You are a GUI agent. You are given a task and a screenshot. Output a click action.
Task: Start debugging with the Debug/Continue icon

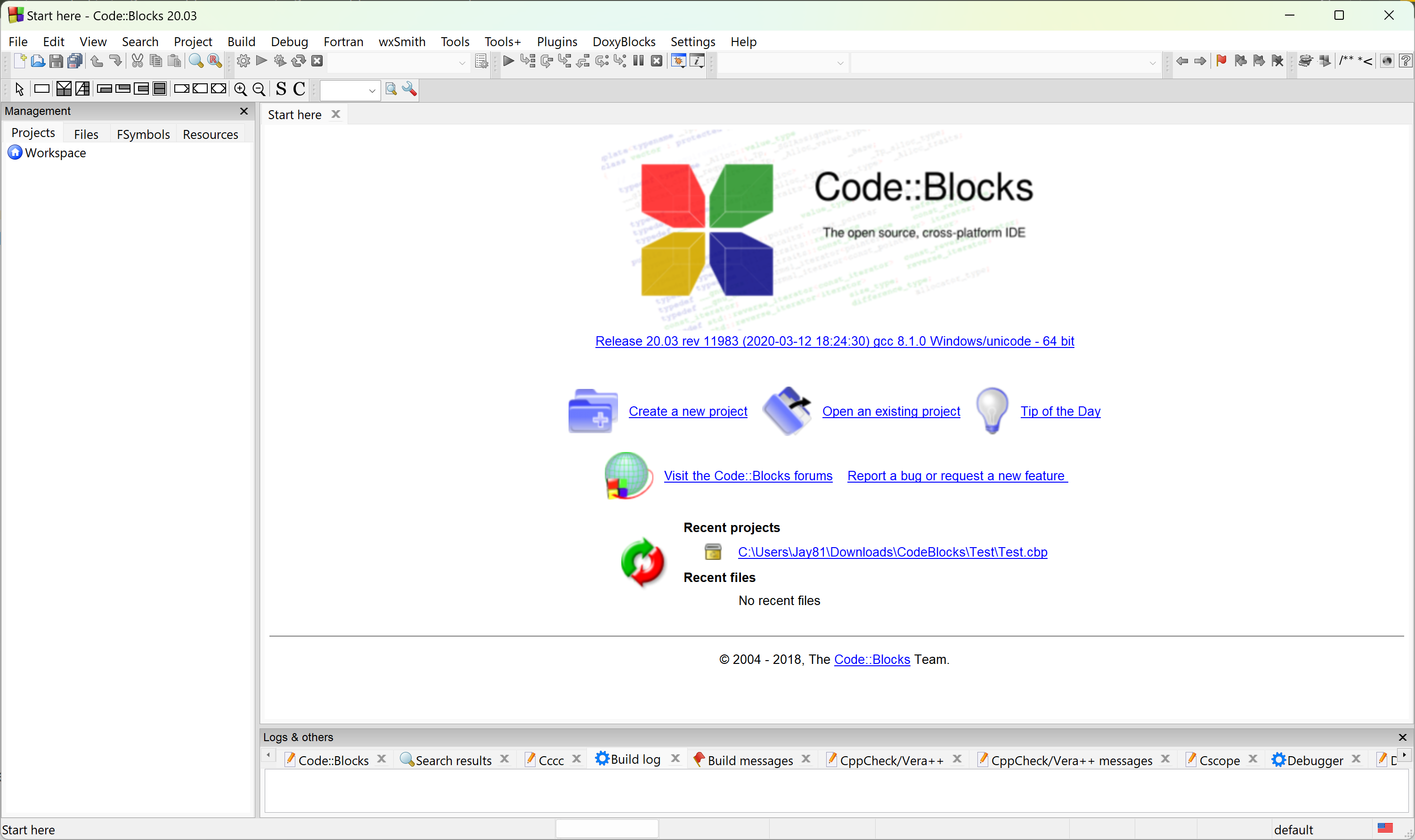coord(508,61)
